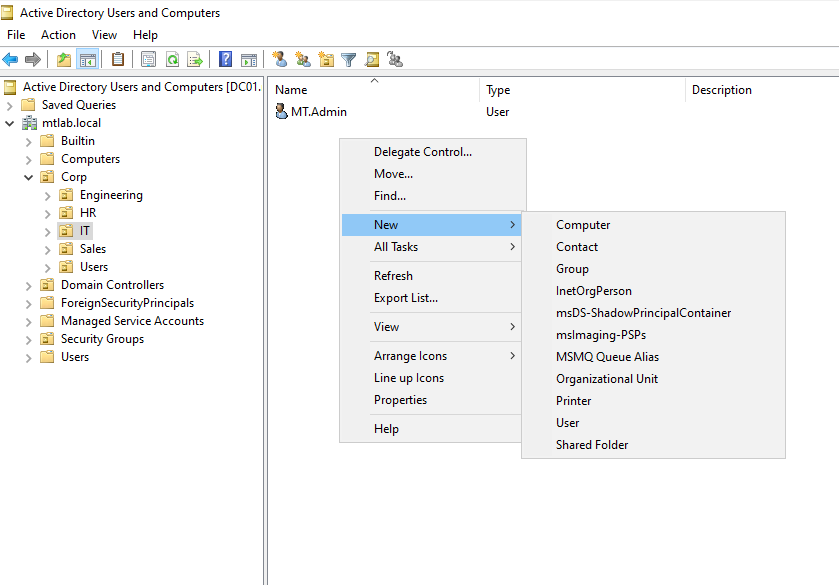Select Export List... in context menu
The width and height of the screenshot is (839, 585).
click(x=431, y=298)
